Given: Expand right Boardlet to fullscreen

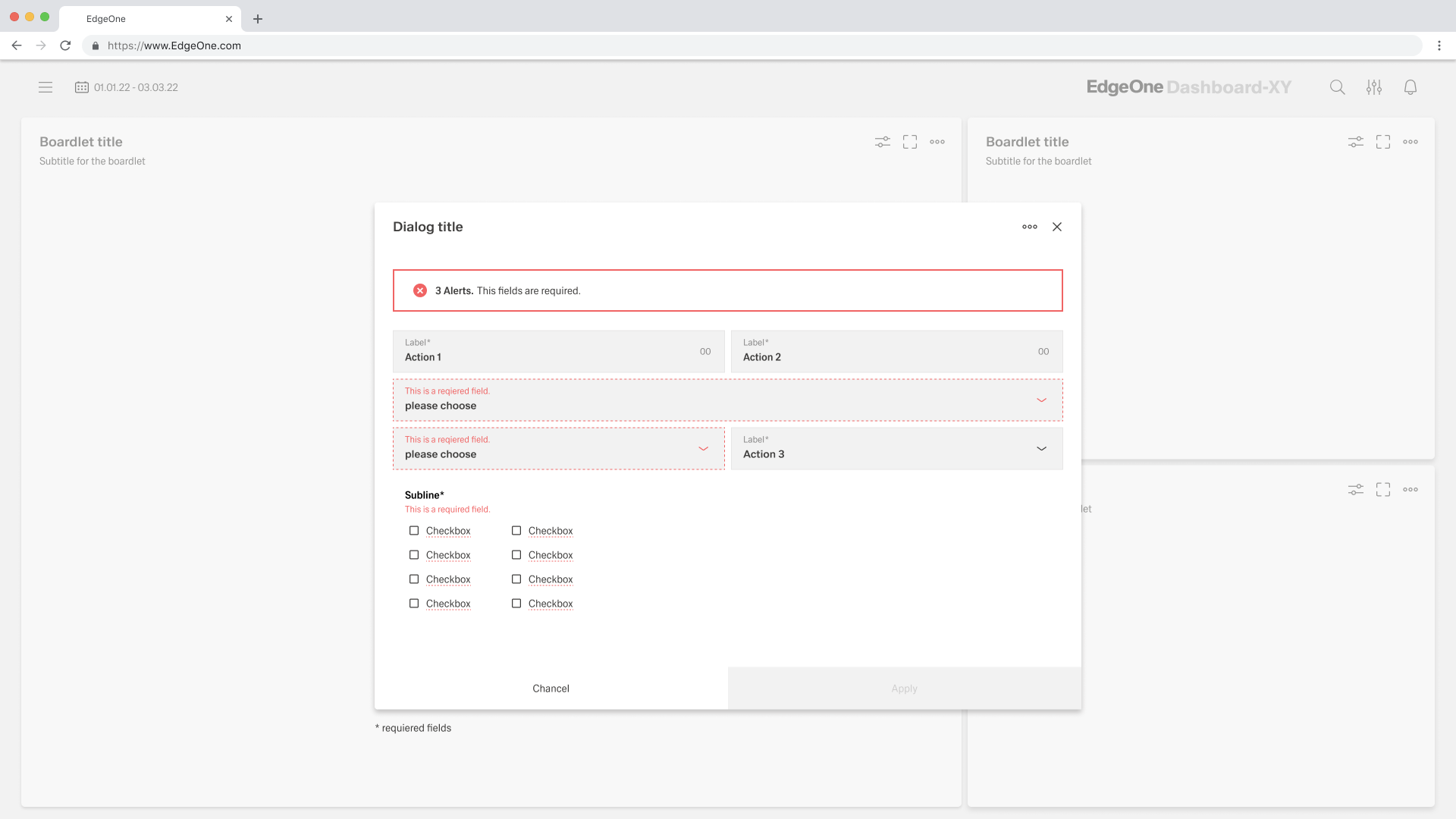Looking at the screenshot, I should 1382,141.
